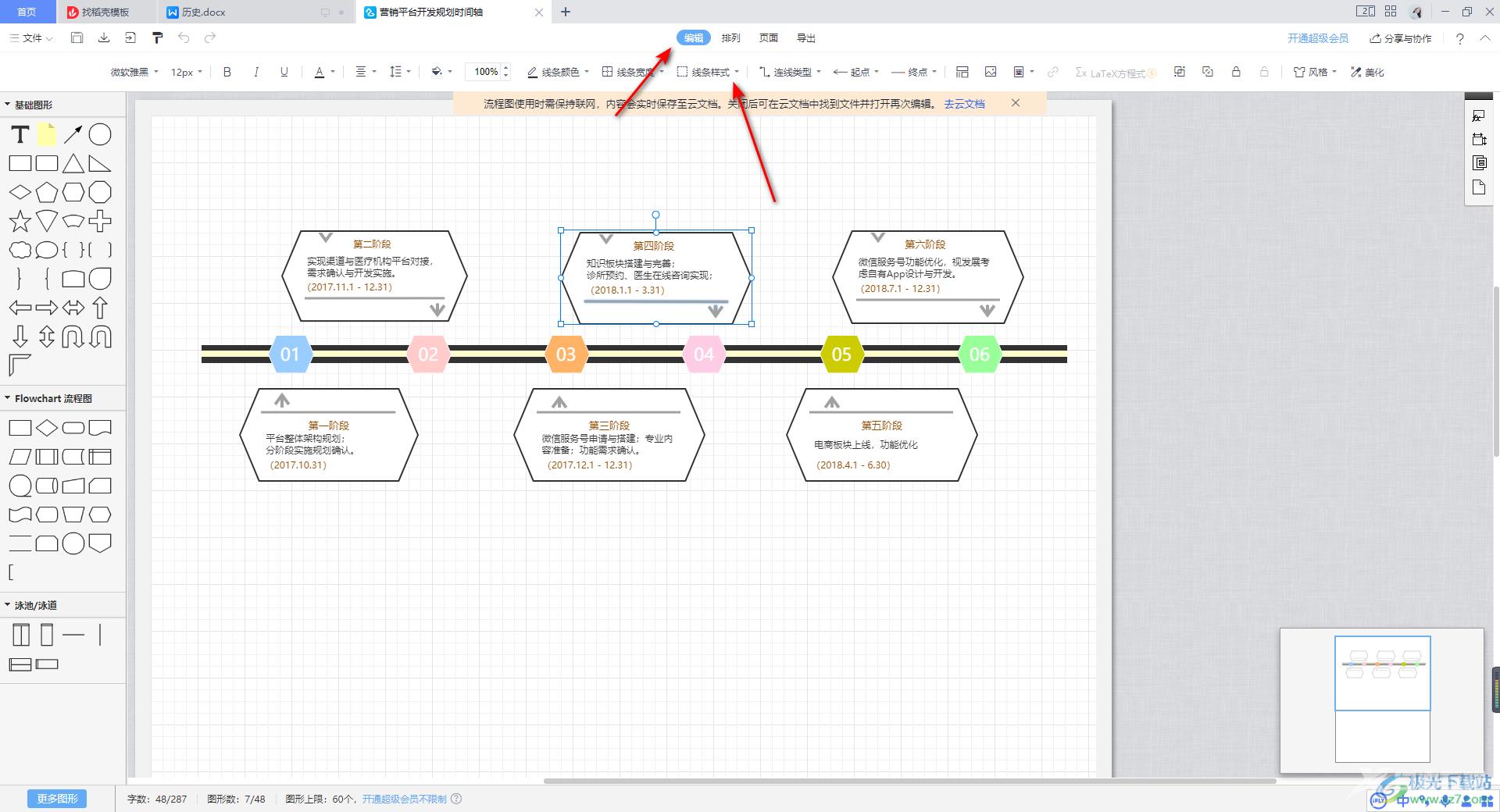The width and height of the screenshot is (1500, 812).
Task: Click the 更多图形 button
Action: click(x=58, y=799)
